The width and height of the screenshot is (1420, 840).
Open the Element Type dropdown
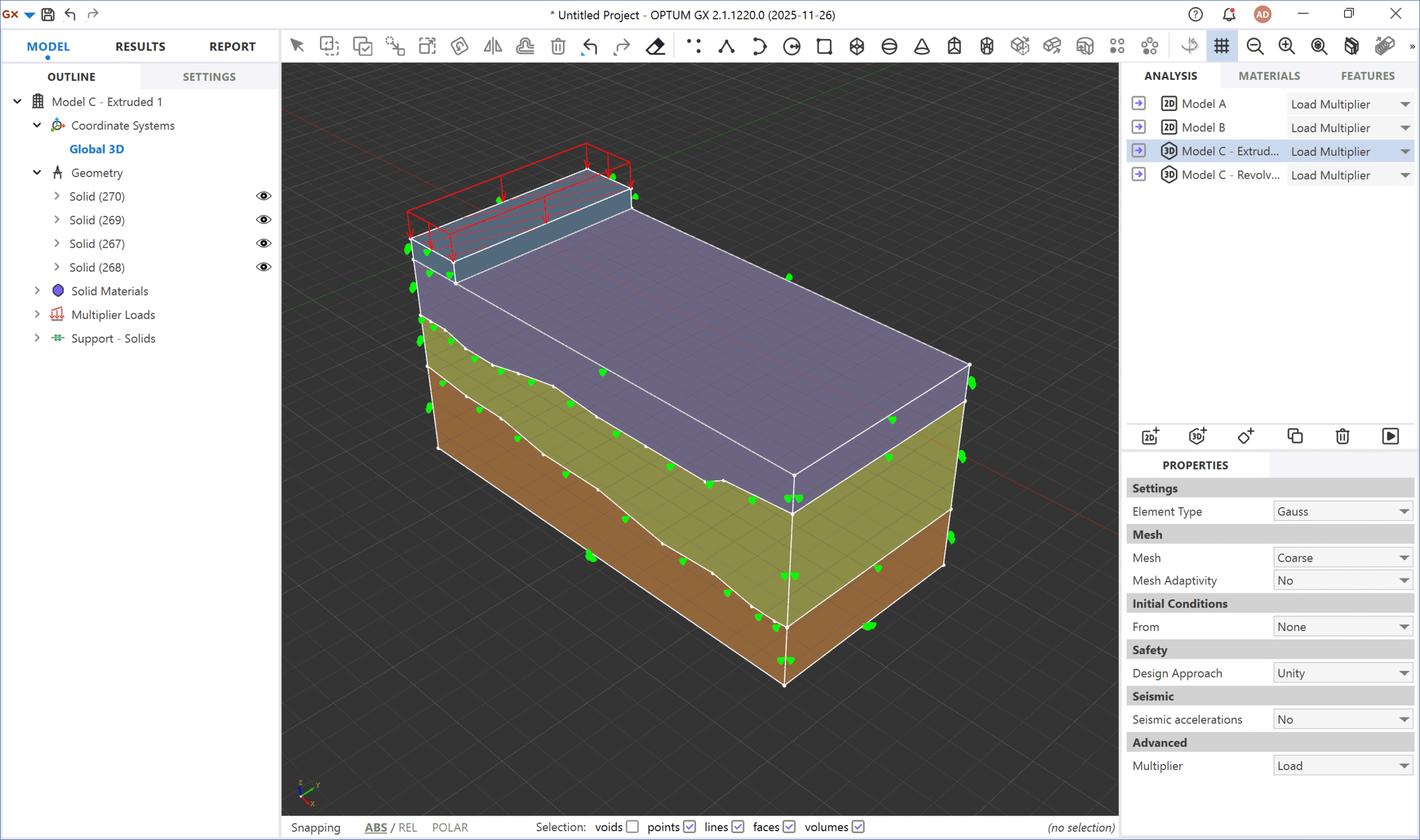(x=1342, y=511)
